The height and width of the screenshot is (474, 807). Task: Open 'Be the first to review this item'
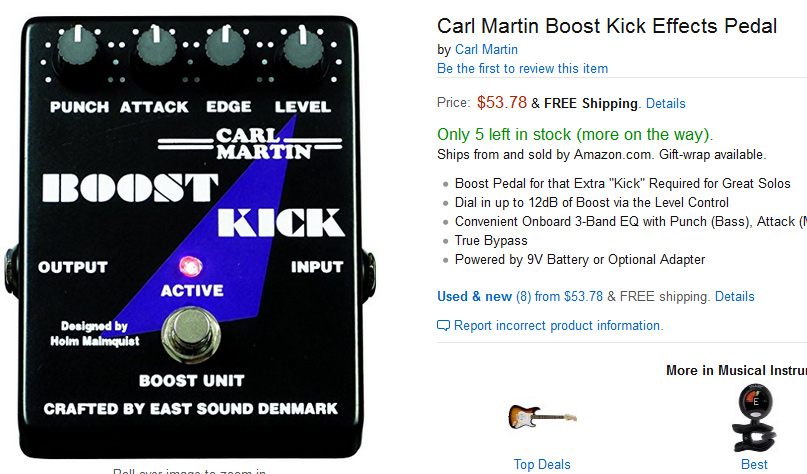point(522,68)
